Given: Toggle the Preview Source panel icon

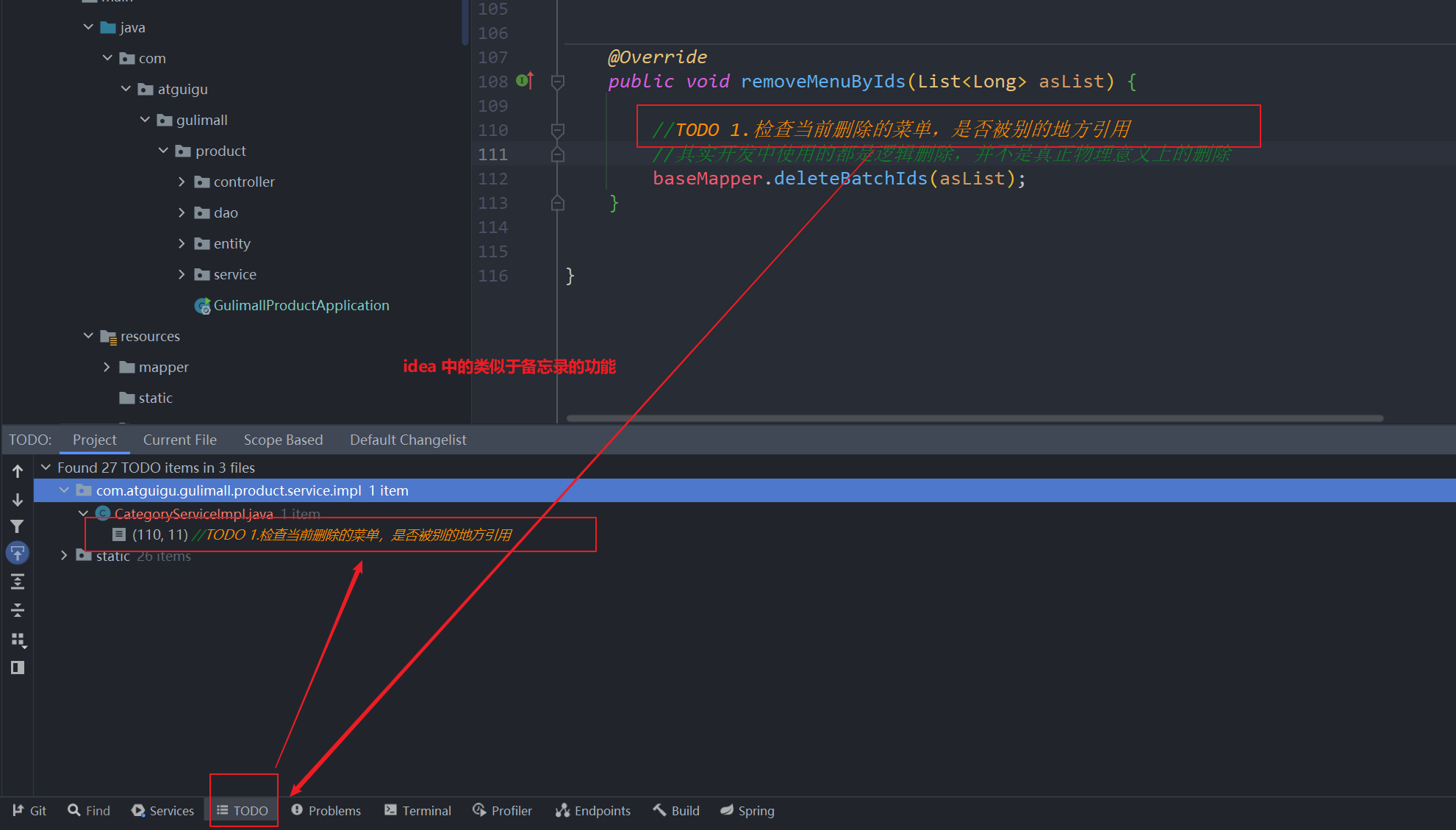Looking at the screenshot, I should pyautogui.click(x=18, y=668).
